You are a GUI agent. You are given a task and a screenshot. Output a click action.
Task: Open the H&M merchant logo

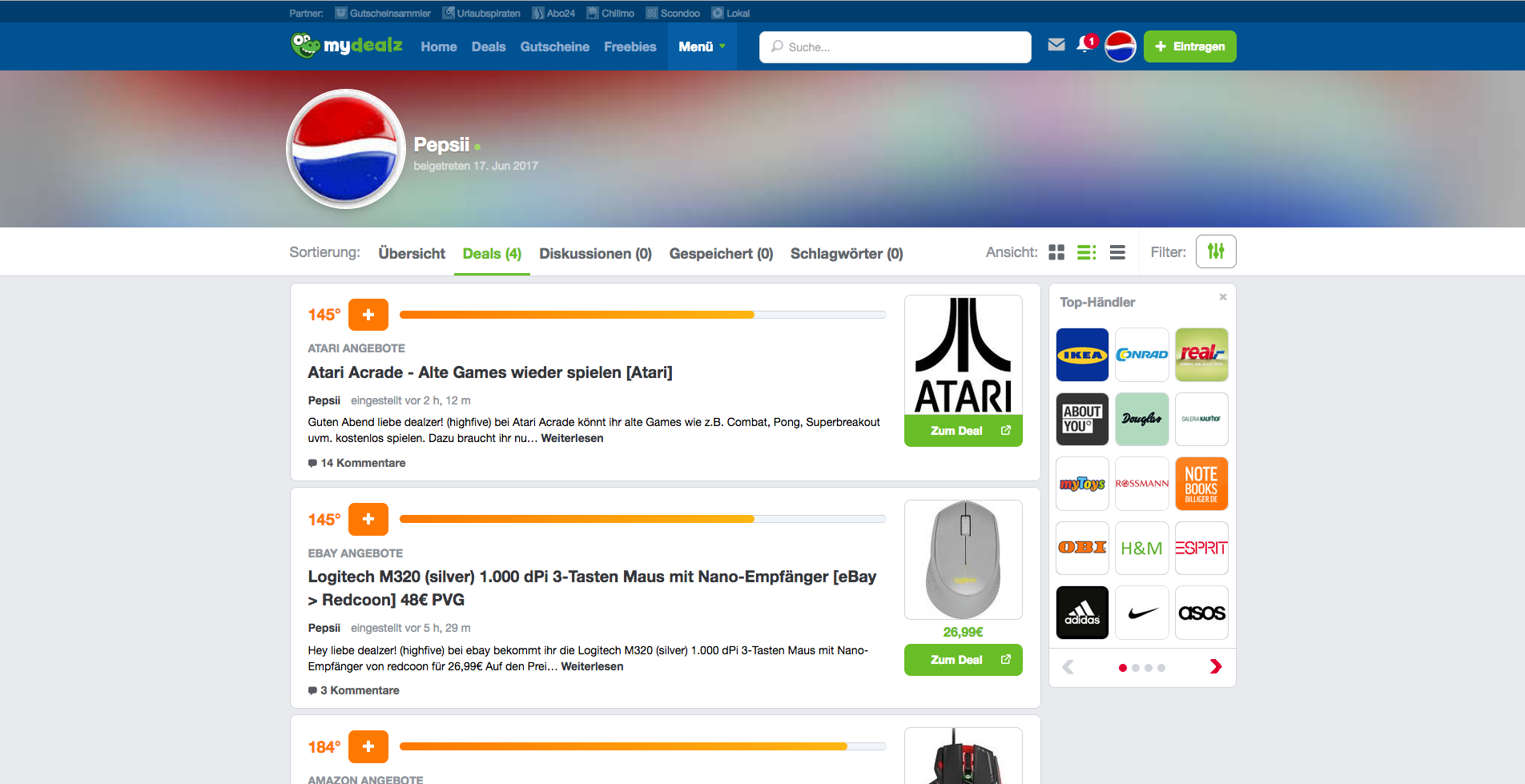pyautogui.click(x=1142, y=548)
